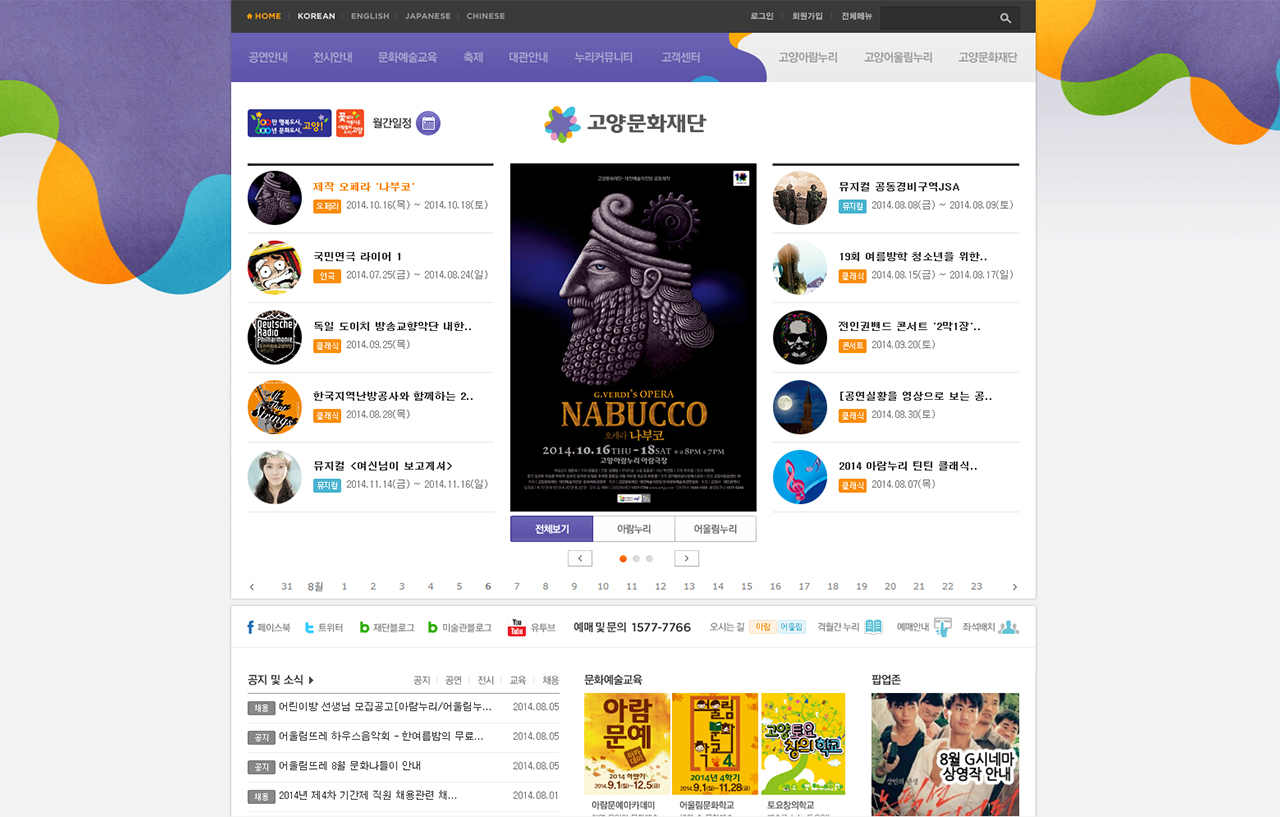The image size is (1280, 817).
Task: Switch language to JAPANESE
Action: (428, 16)
